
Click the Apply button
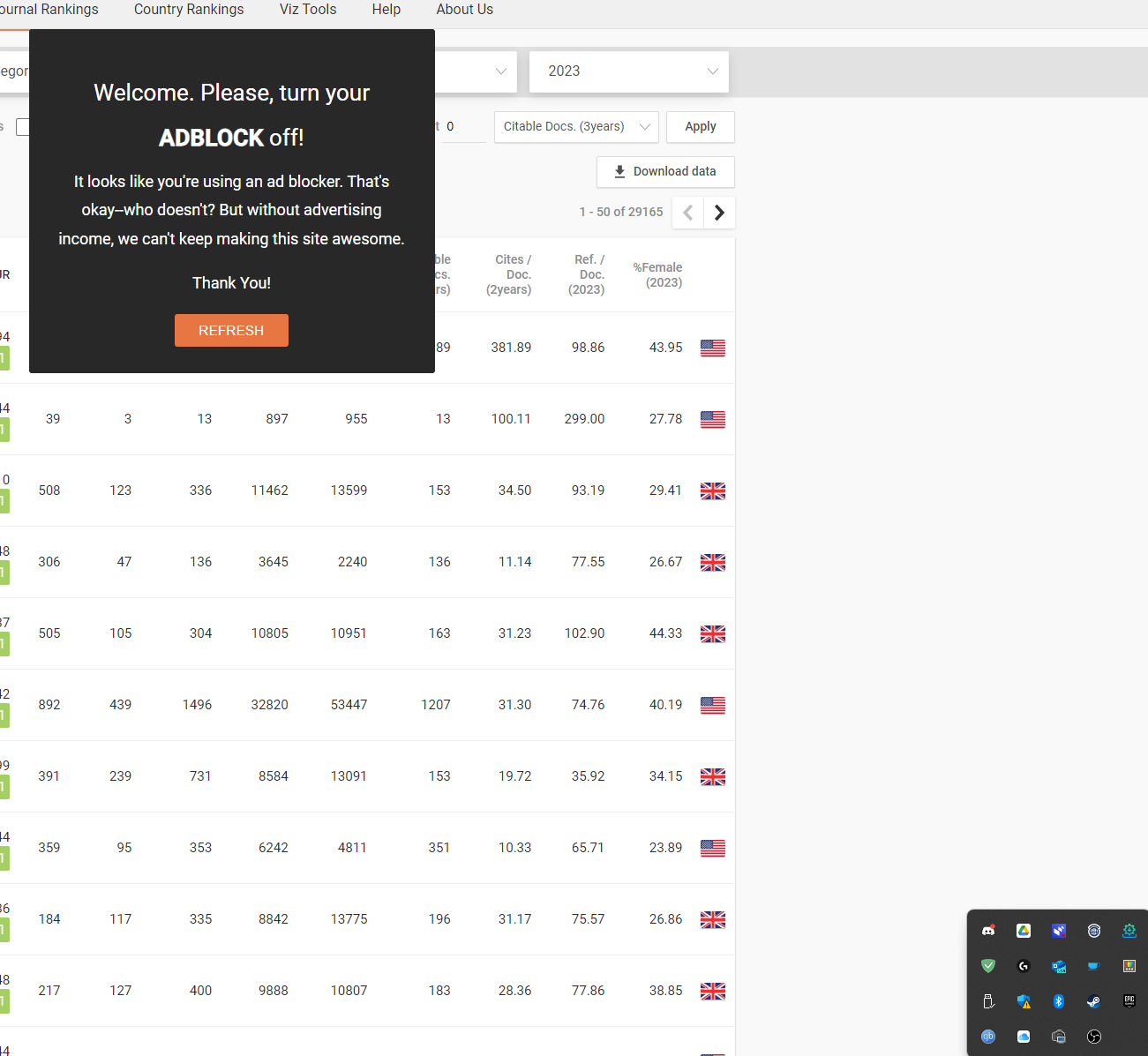(x=701, y=127)
